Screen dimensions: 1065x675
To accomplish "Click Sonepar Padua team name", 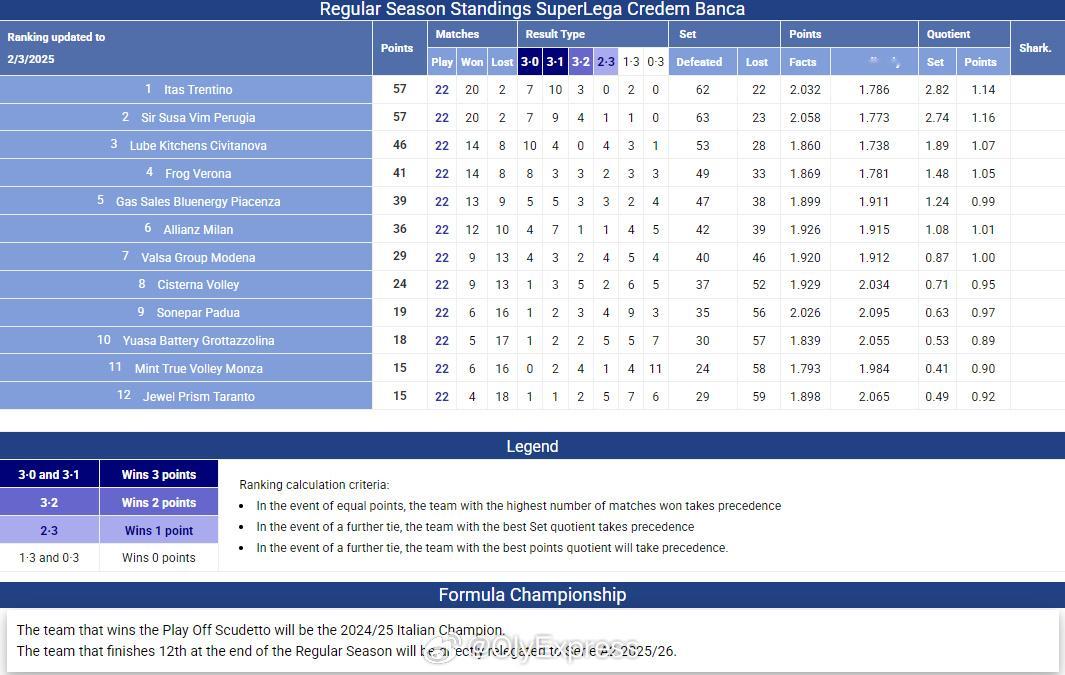I will tap(198, 312).
